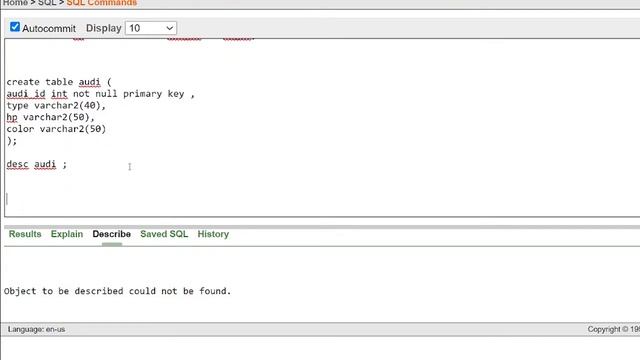The width and height of the screenshot is (640, 360).
Task: Click the 'desc audi ;' statement
Action: (36, 164)
